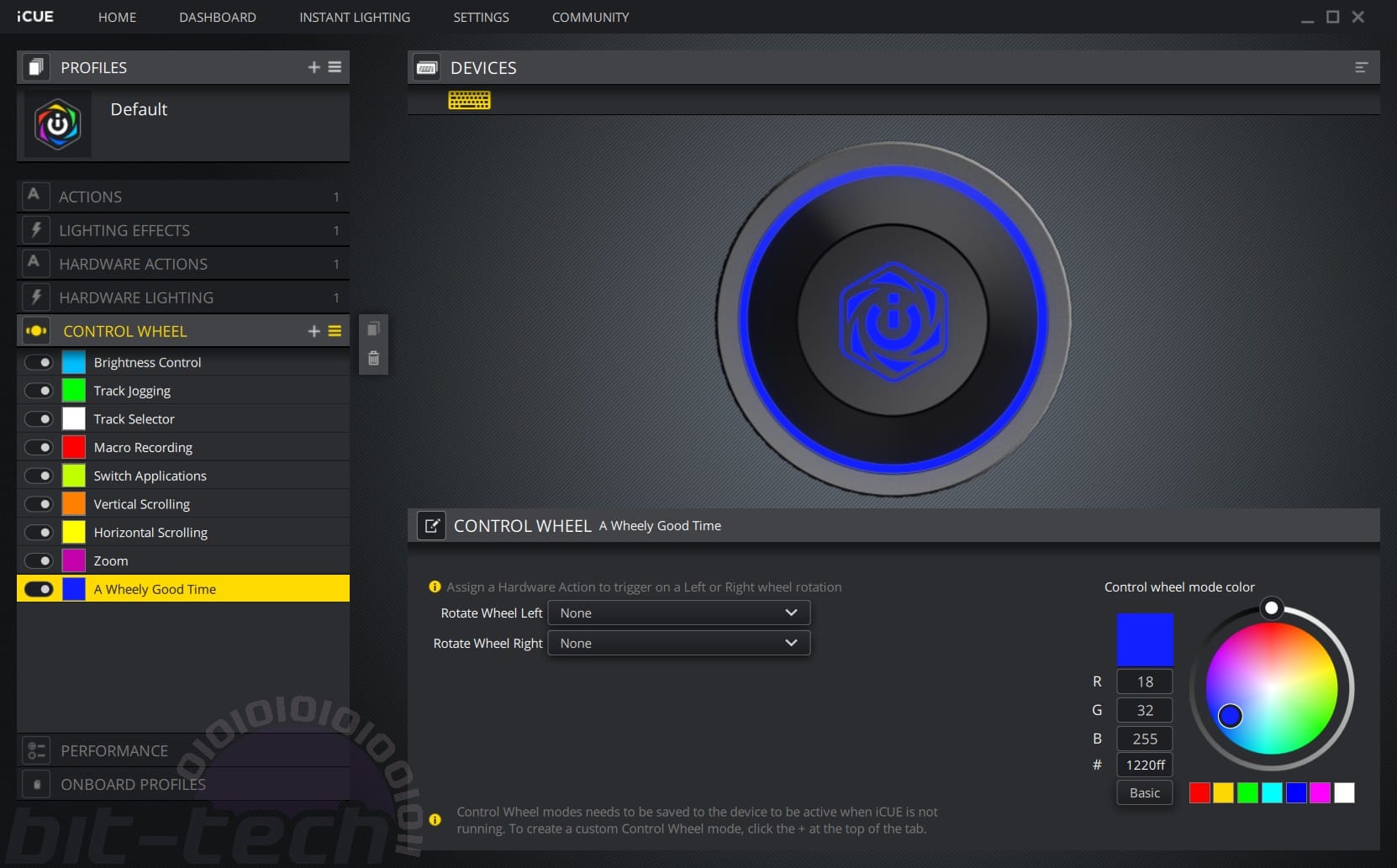Open the Devices panel options menu icon
The image size is (1397, 868).
coord(1362,67)
